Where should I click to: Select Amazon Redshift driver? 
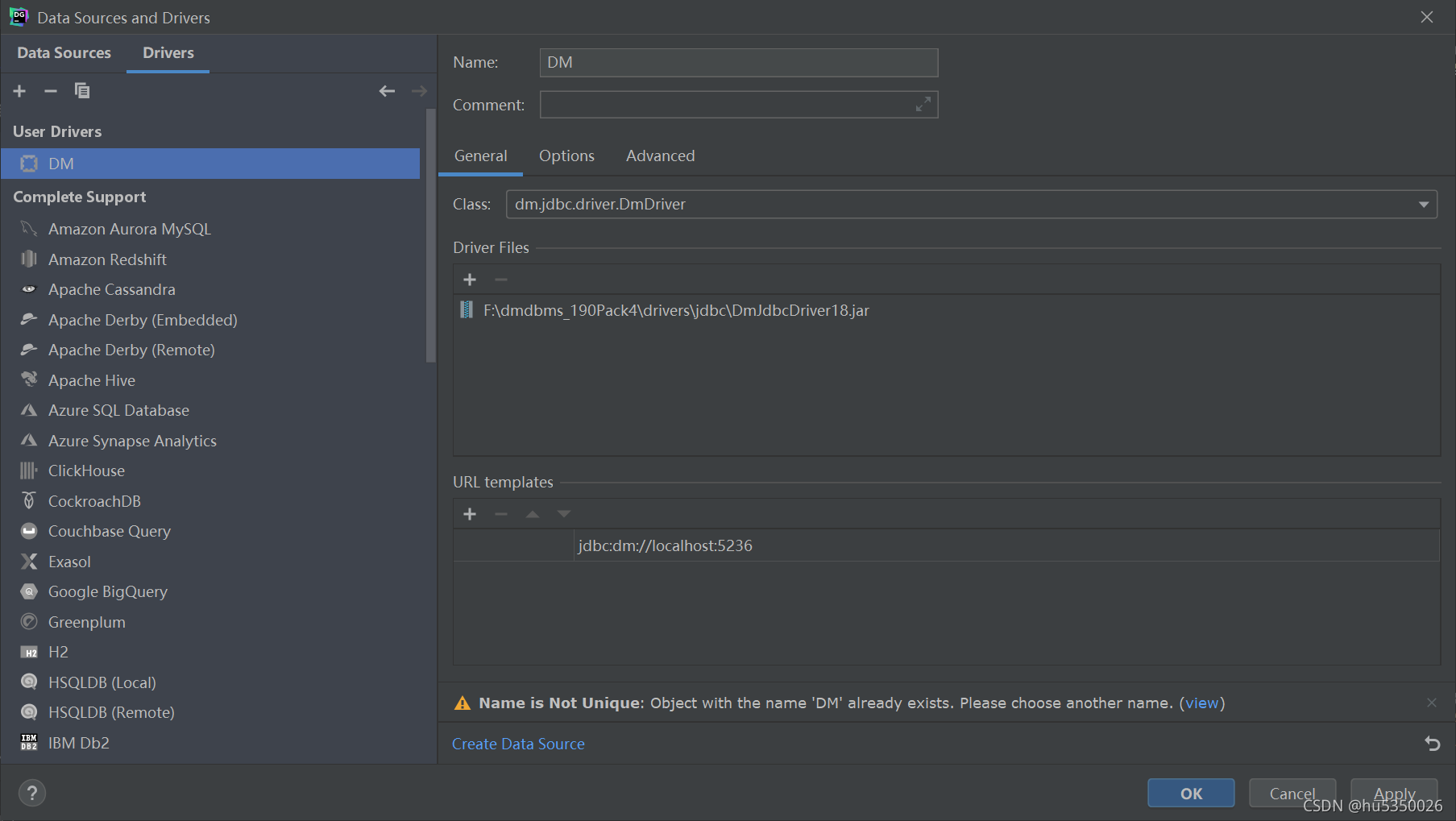point(210,259)
